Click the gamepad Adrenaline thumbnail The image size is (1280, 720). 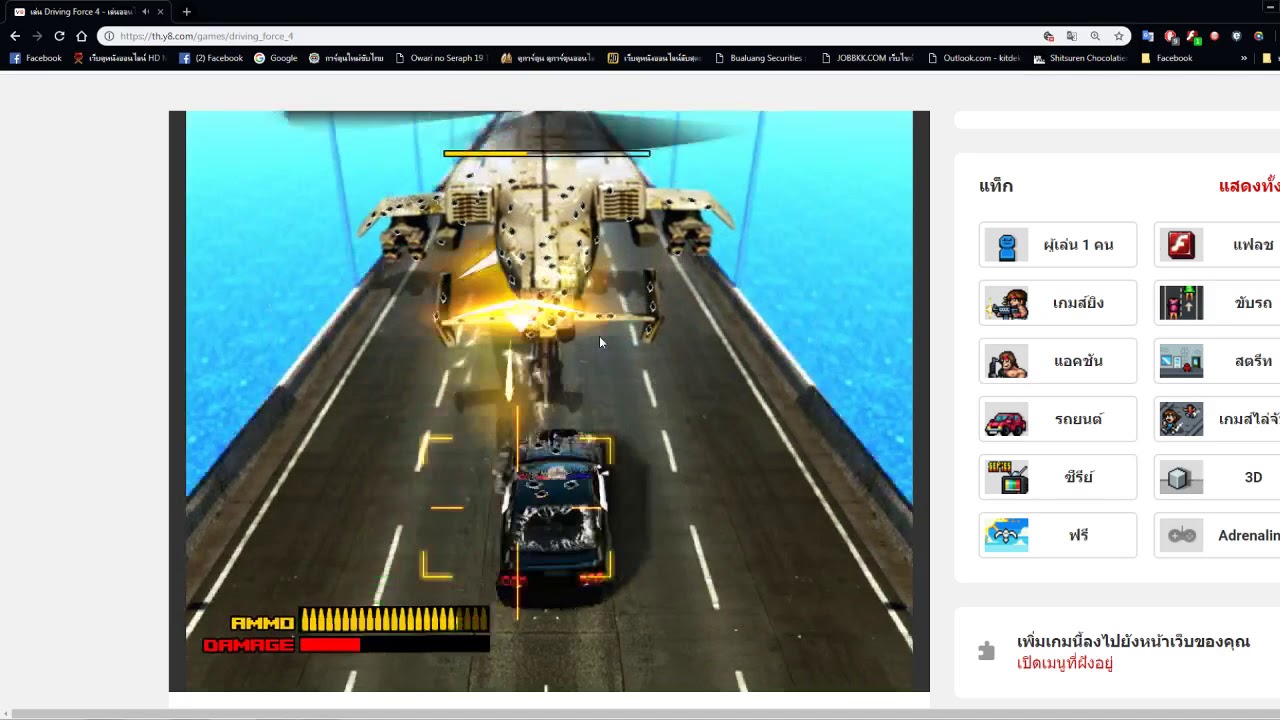tap(1181, 535)
